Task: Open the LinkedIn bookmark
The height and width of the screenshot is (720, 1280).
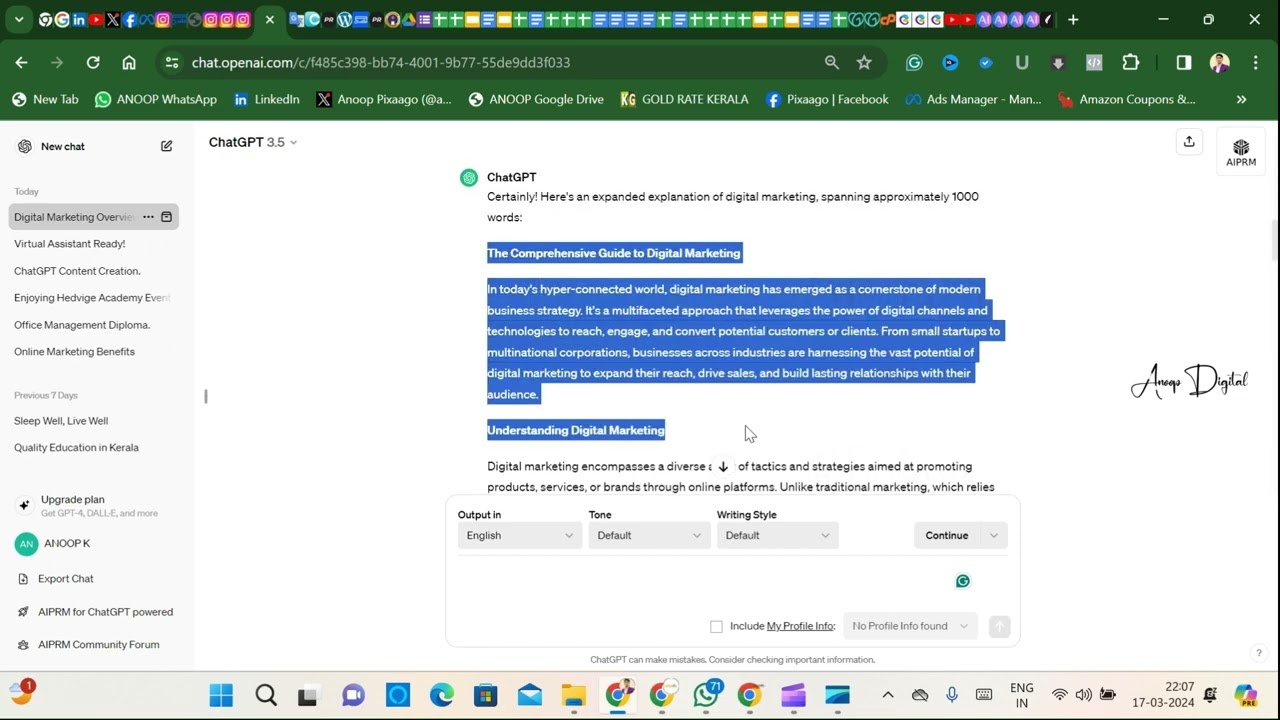Action: (266, 99)
